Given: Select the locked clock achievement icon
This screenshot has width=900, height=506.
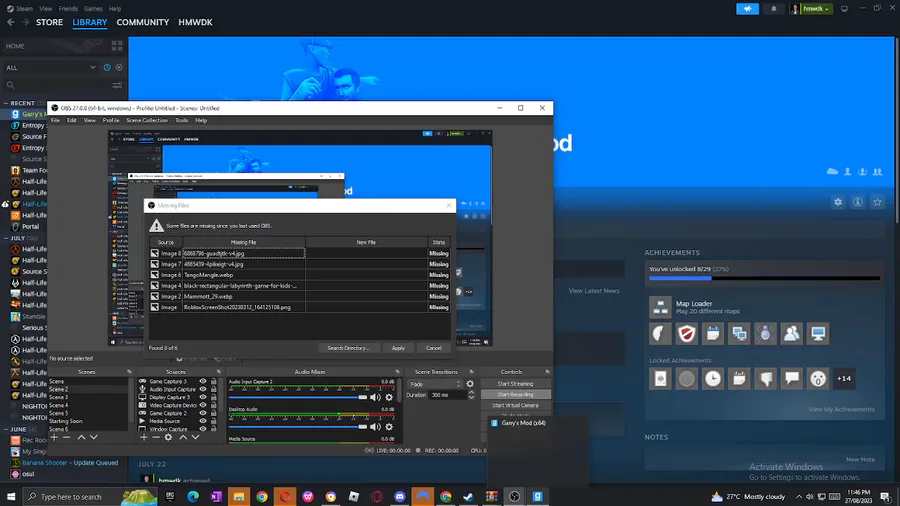Looking at the screenshot, I should [x=713, y=379].
